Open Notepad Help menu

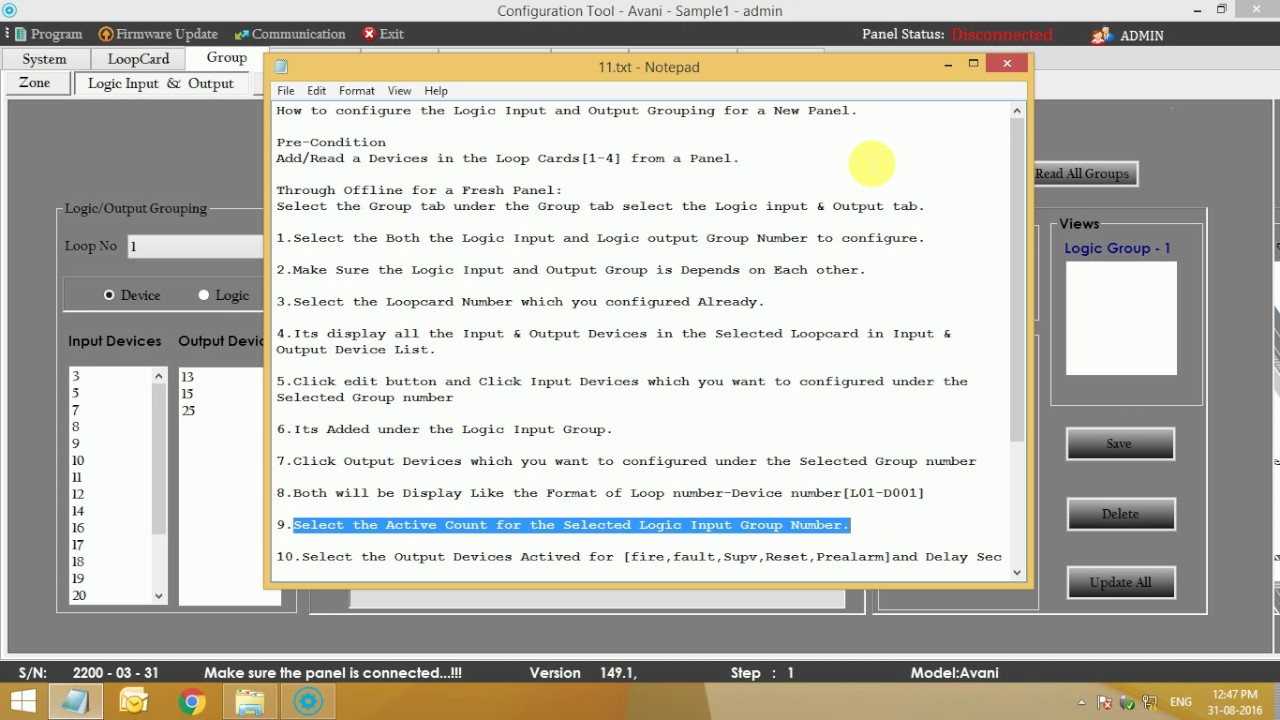point(436,91)
